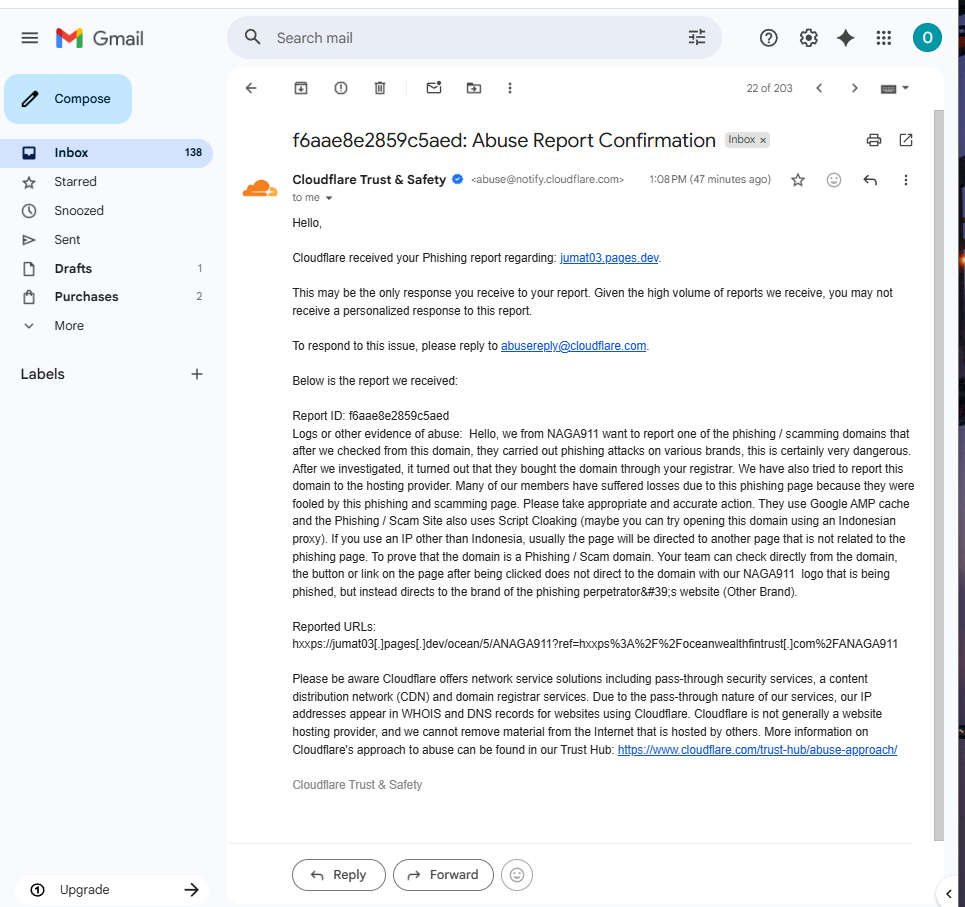Viewport: 965px width, 907px height.
Task: Open toolbar More options three dots
Action: pyautogui.click(x=510, y=88)
